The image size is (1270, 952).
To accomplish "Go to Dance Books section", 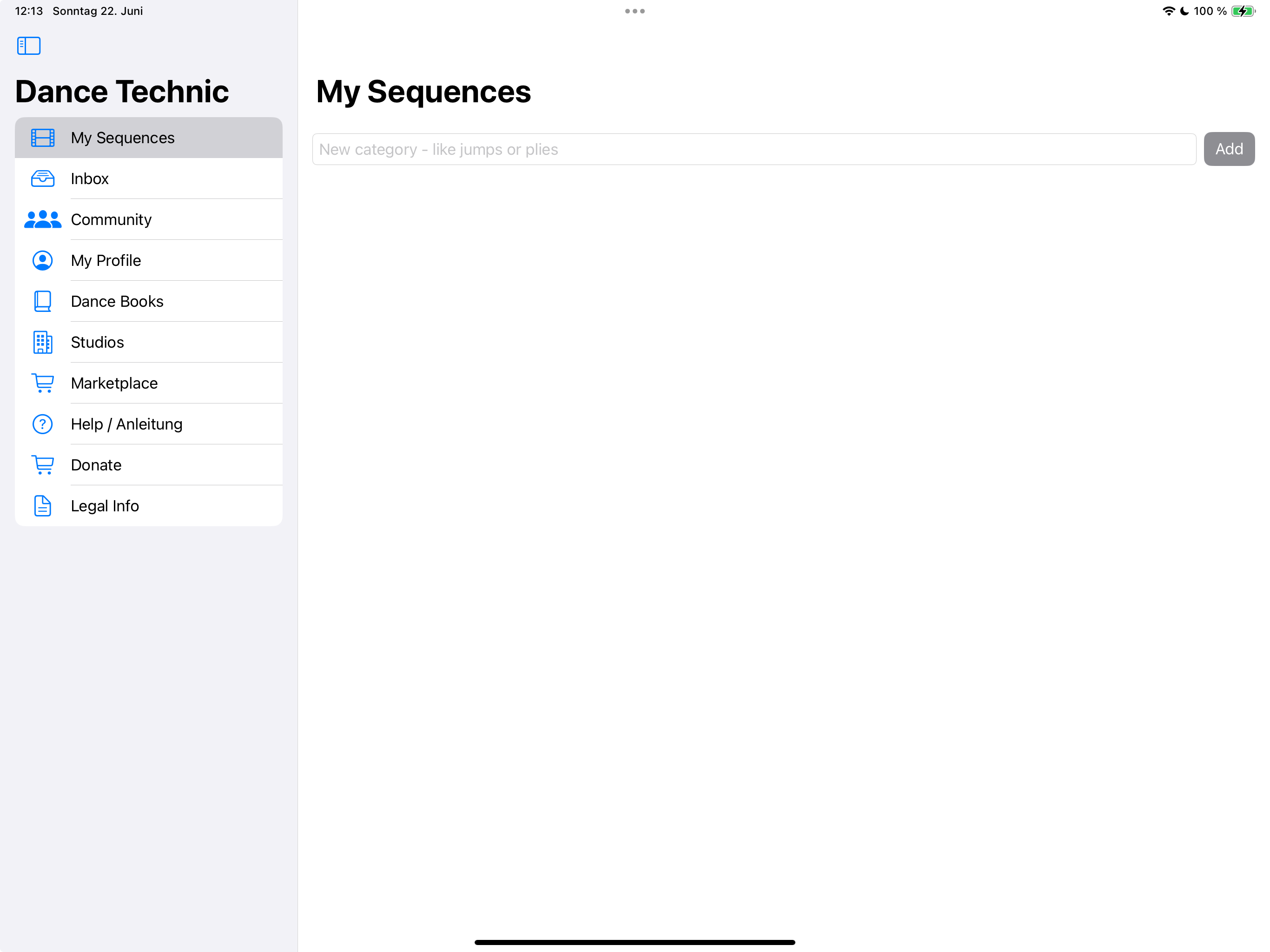I will [117, 301].
